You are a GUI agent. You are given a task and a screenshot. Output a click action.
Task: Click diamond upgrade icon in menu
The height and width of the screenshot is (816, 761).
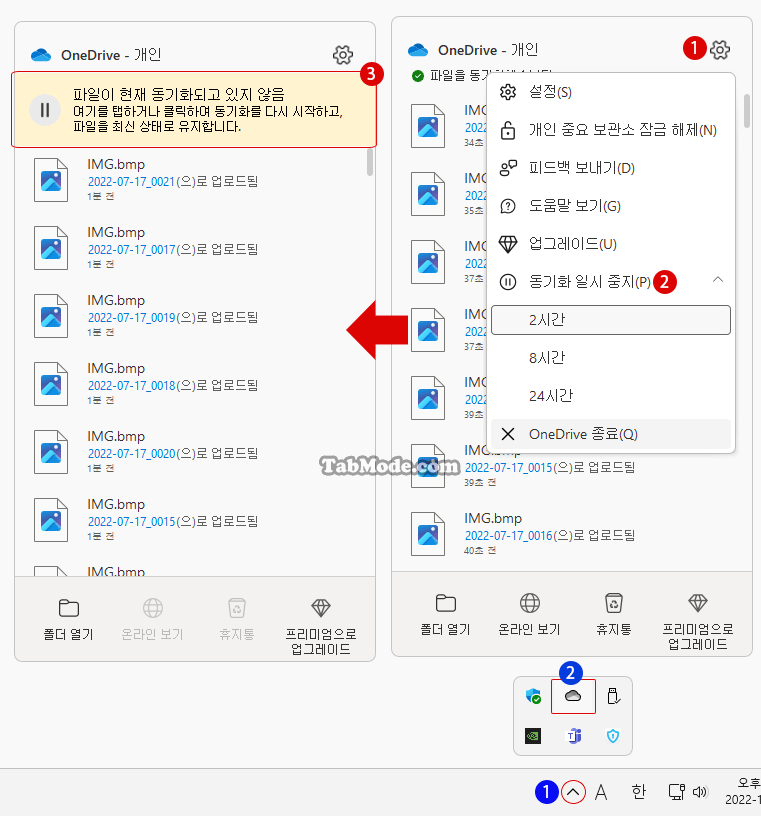(x=508, y=244)
